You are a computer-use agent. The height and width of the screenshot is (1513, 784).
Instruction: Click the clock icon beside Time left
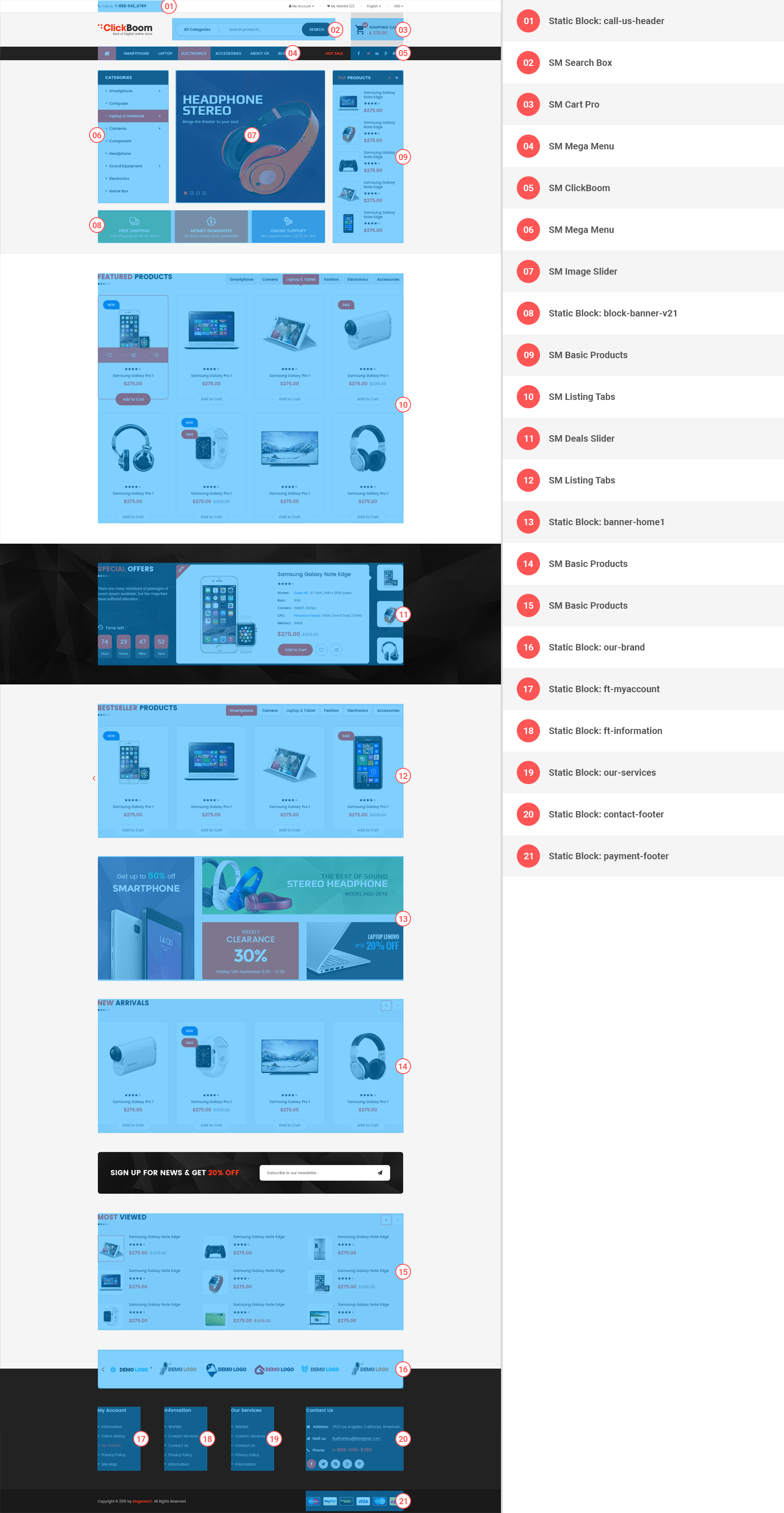[x=100, y=627]
